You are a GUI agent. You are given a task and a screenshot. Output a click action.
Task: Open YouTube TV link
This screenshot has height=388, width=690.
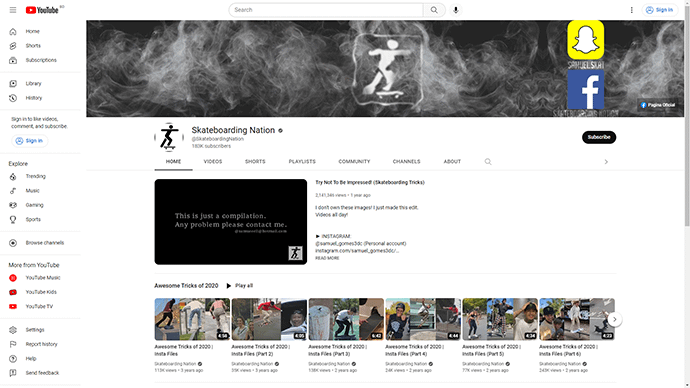40,307
